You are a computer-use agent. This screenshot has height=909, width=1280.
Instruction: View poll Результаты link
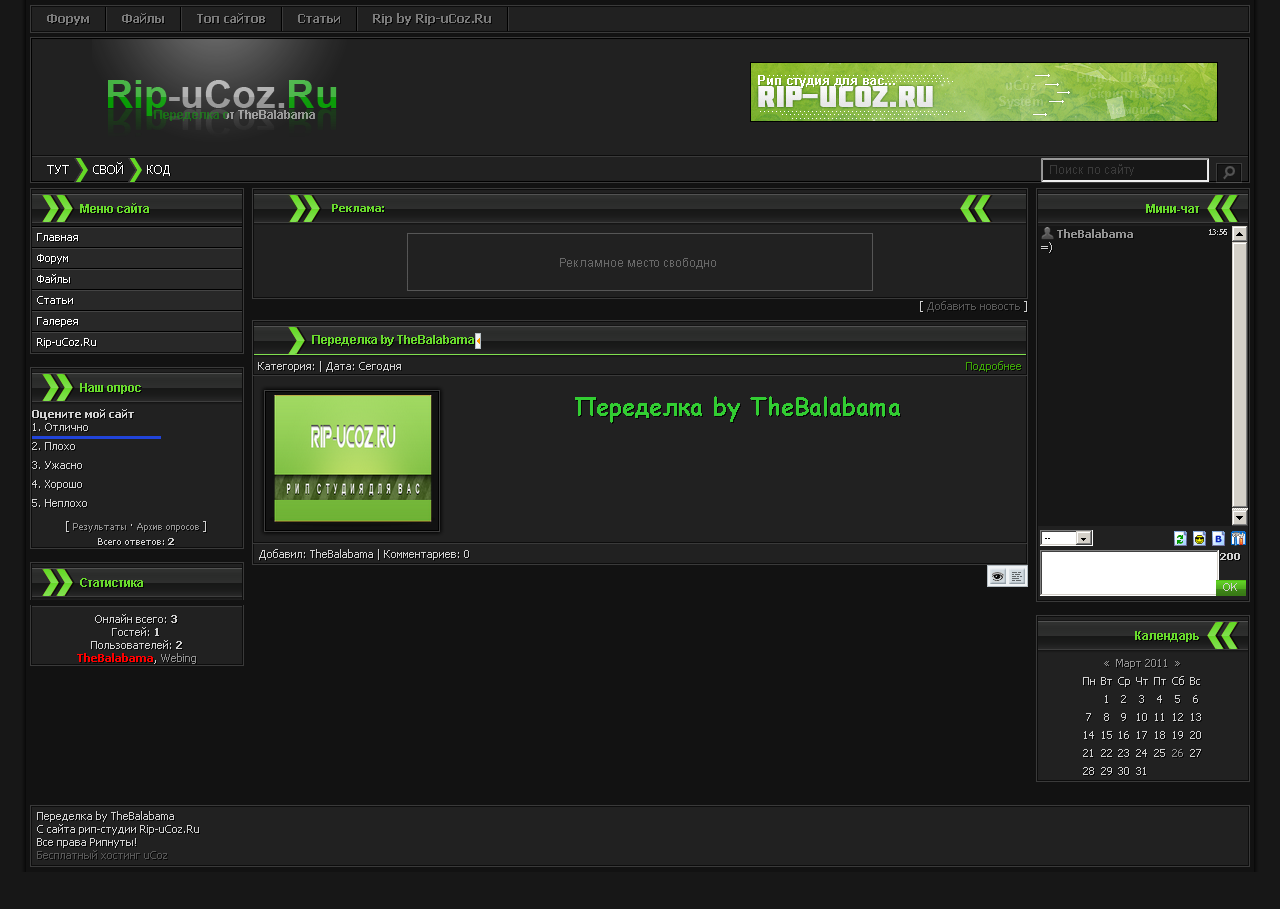click(99, 526)
